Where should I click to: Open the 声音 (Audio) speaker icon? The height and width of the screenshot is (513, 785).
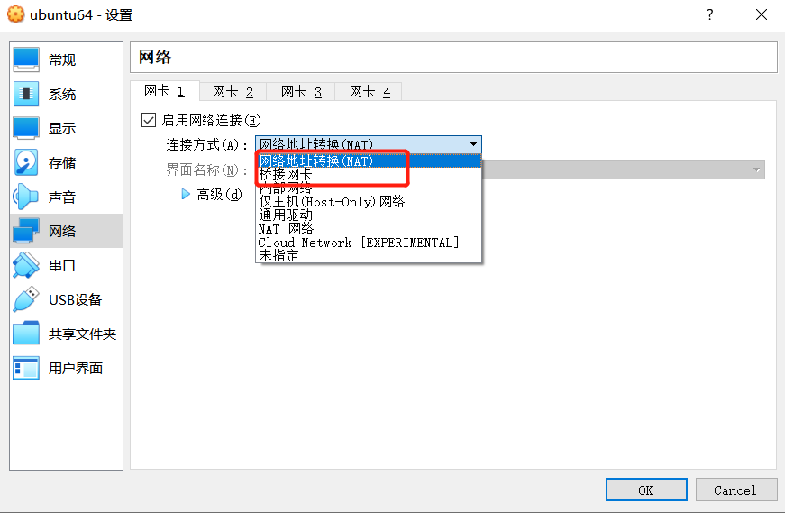[25, 197]
